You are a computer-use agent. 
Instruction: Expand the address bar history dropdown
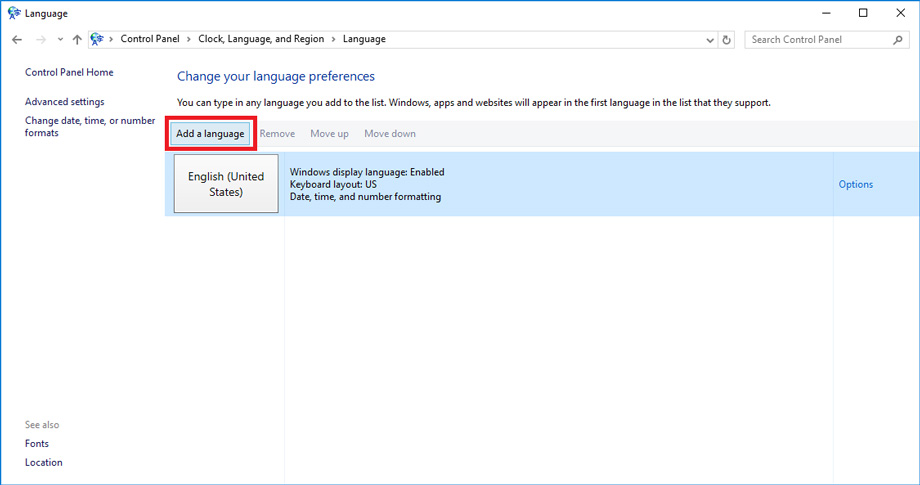(x=710, y=40)
